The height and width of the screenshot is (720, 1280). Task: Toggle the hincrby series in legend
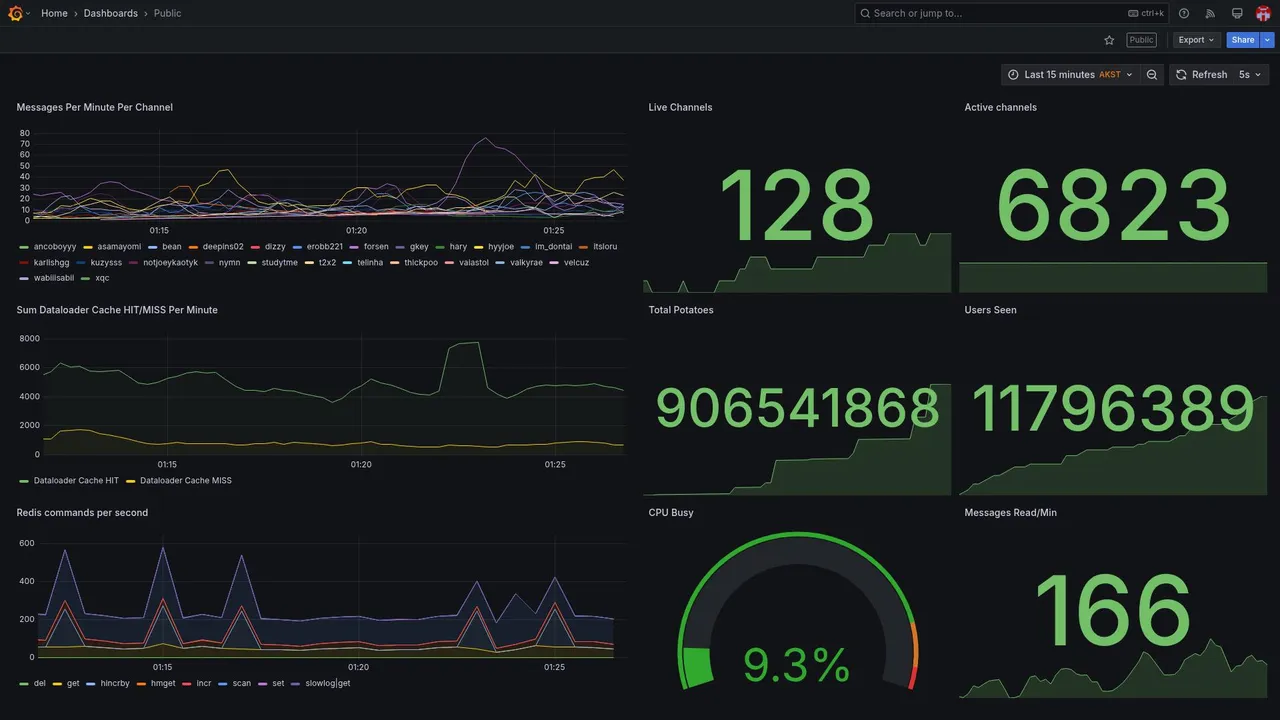tap(108, 684)
